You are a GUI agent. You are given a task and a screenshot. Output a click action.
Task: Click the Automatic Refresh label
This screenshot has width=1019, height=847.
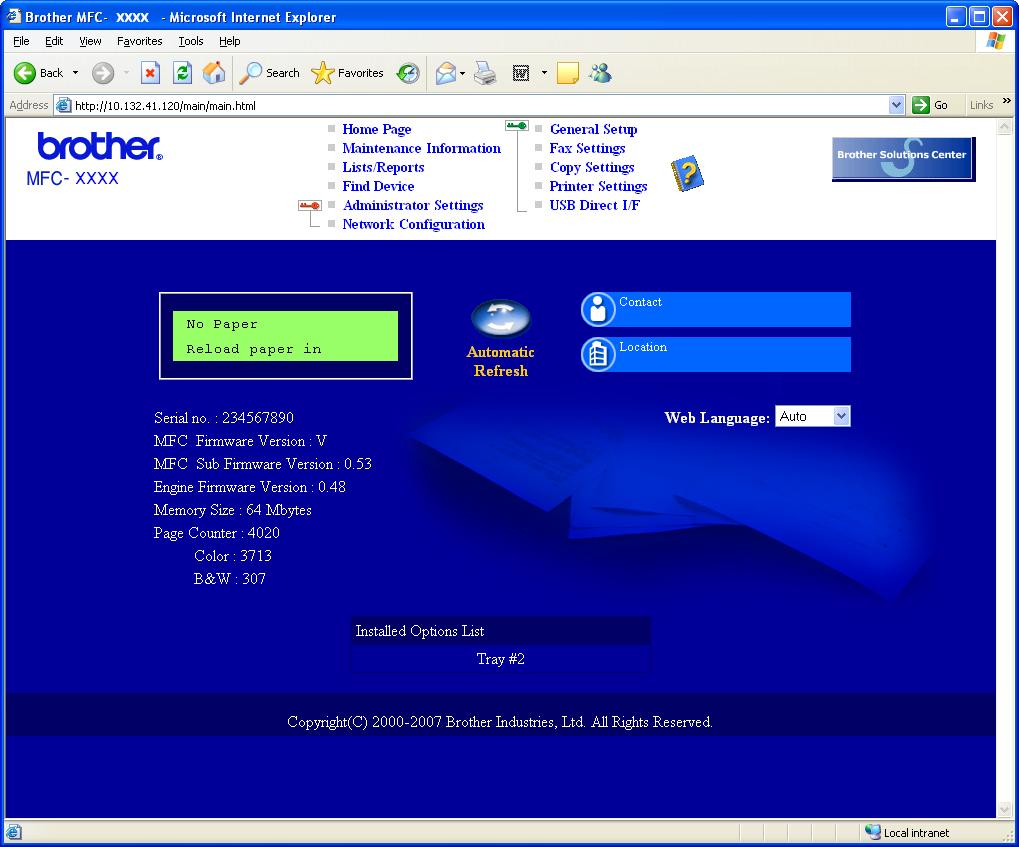pyautogui.click(x=500, y=361)
